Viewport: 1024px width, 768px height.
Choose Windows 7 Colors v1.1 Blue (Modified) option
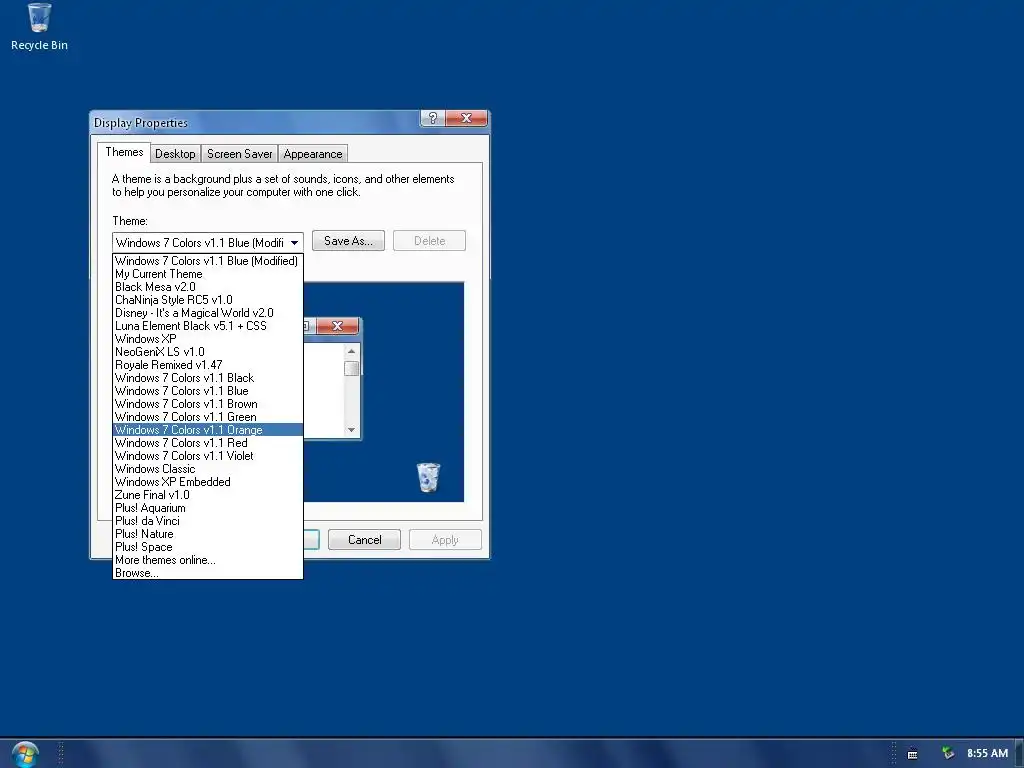click(208, 261)
